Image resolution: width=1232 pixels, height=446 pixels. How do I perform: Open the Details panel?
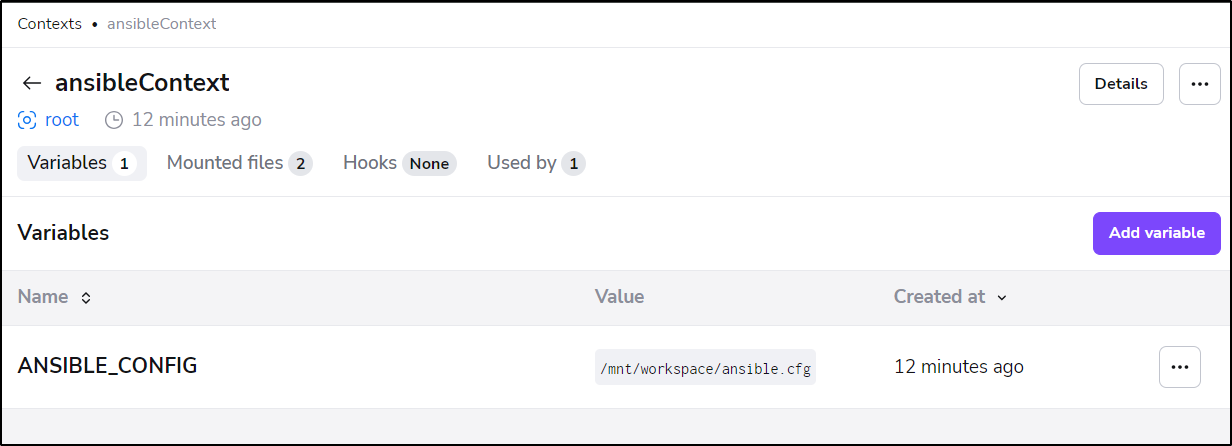(1121, 84)
